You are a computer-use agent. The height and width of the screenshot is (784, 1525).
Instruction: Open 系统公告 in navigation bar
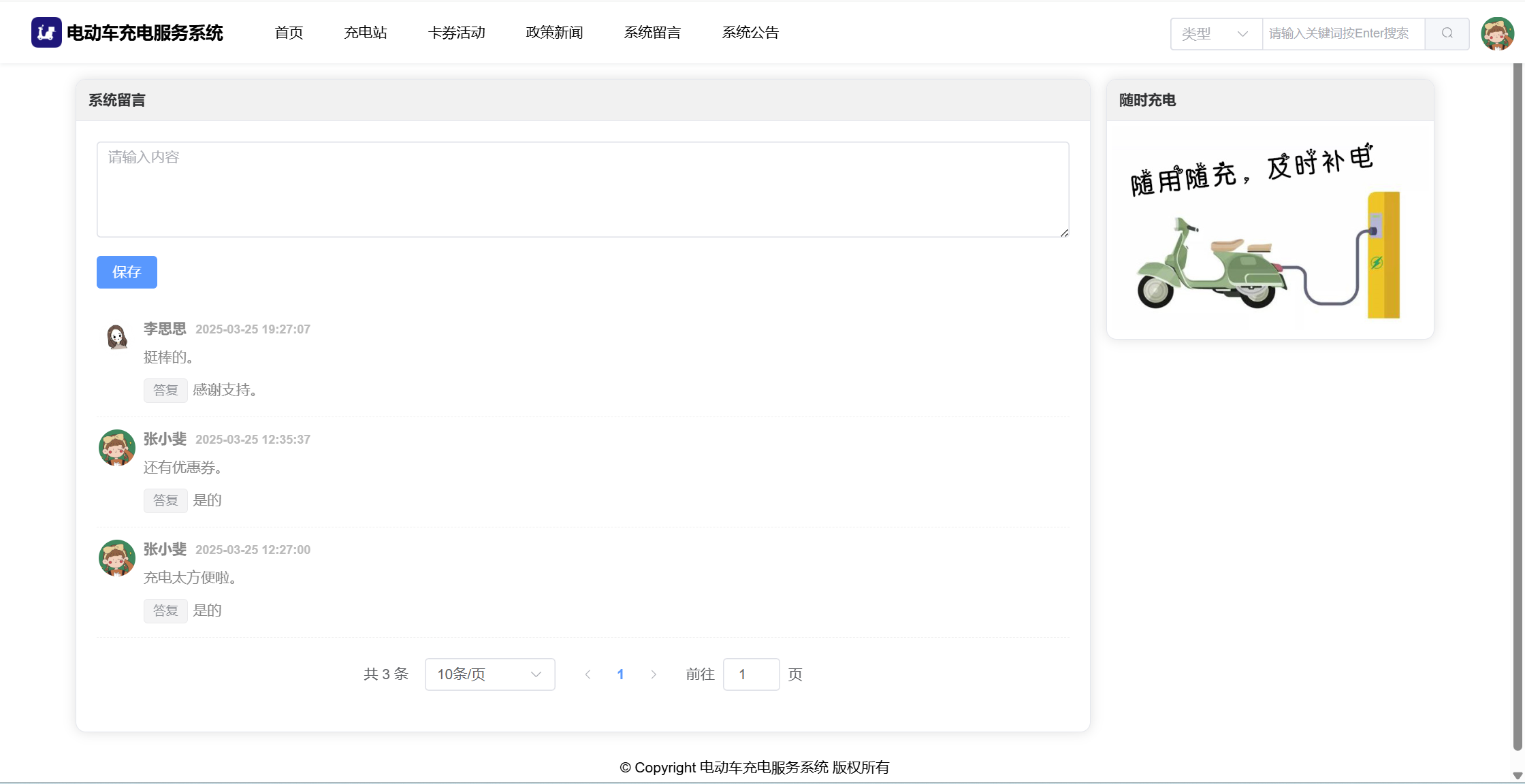tap(750, 33)
